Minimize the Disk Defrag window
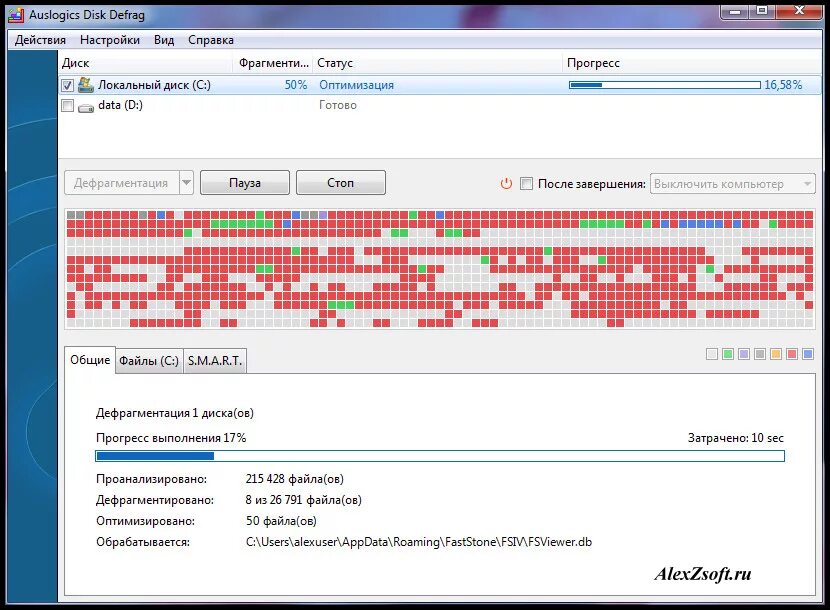Viewport: 830px width, 610px height. 735,11
